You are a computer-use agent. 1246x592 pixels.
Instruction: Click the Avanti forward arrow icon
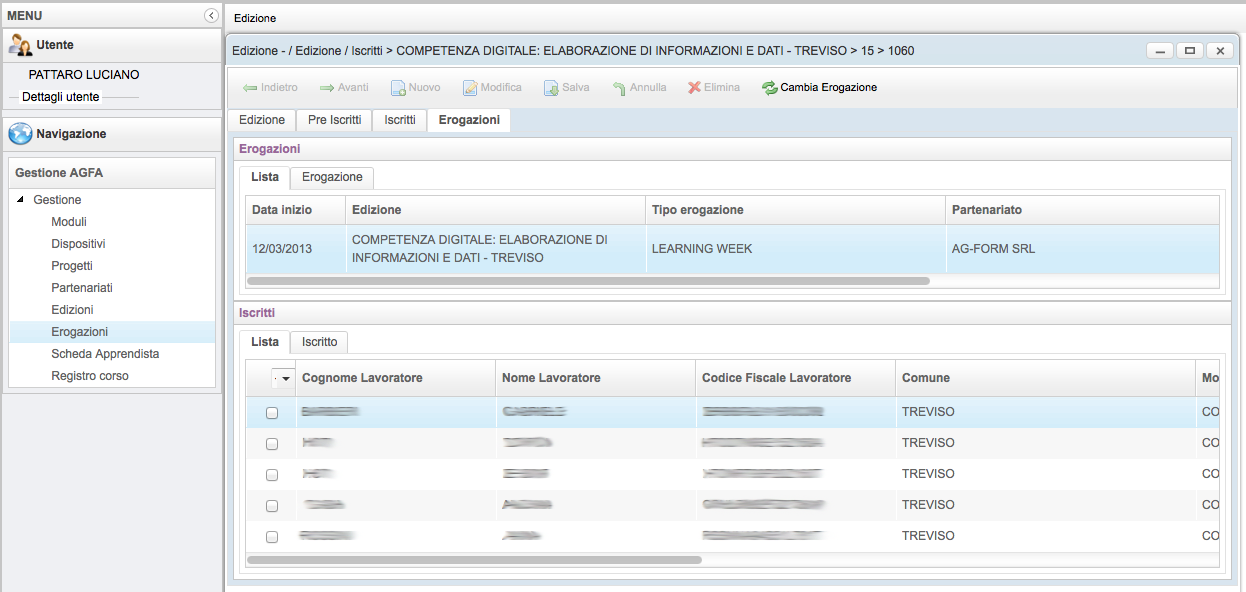pos(327,88)
